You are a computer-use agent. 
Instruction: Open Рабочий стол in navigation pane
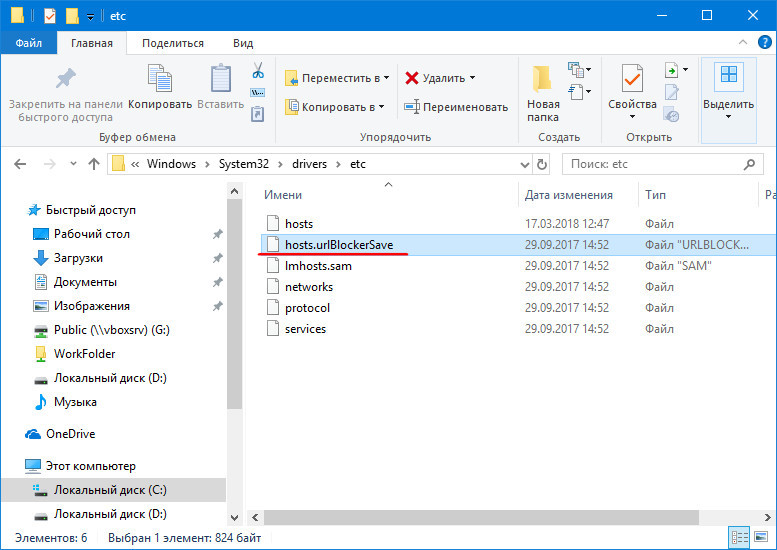[x=81, y=234]
